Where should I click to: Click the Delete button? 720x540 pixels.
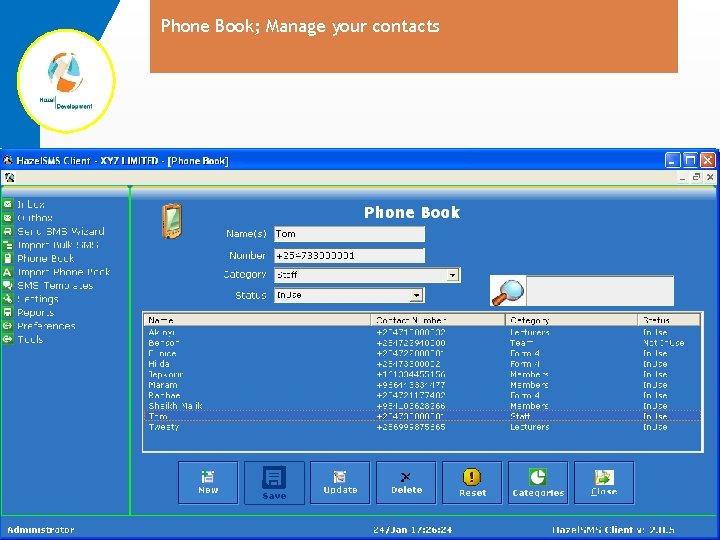[x=406, y=483]
